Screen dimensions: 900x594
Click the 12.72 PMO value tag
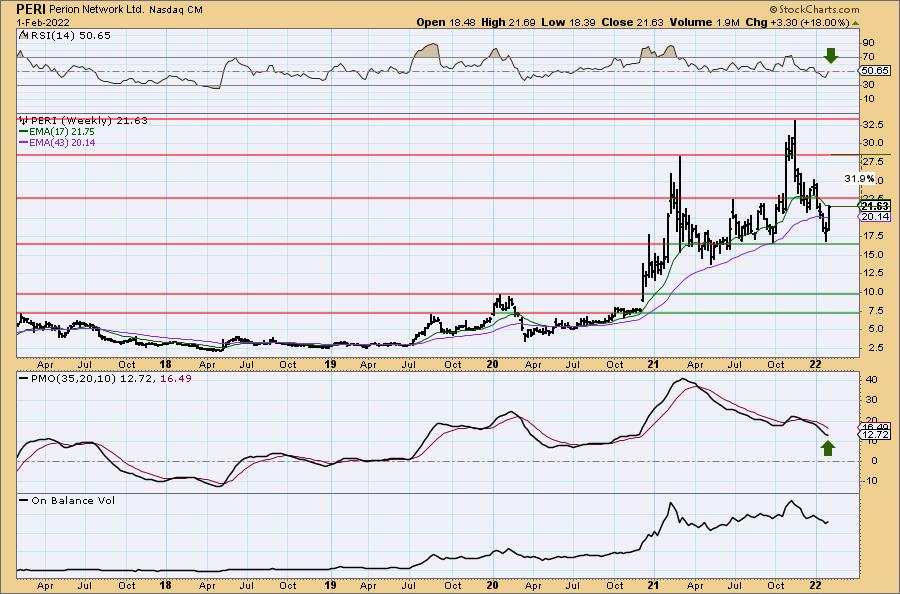click(x=876, y=435)
